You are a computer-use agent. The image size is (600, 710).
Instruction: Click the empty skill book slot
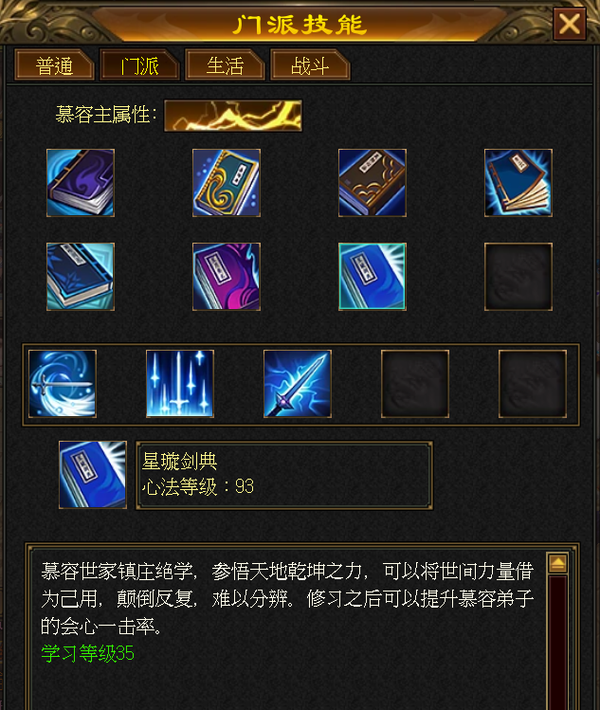click(x=518, y=277)
